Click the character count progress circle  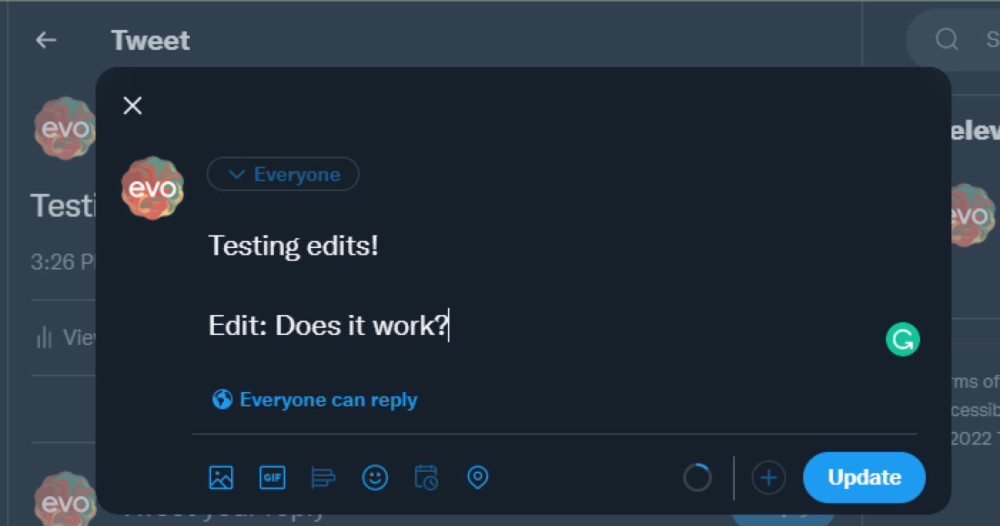point(697,478)
